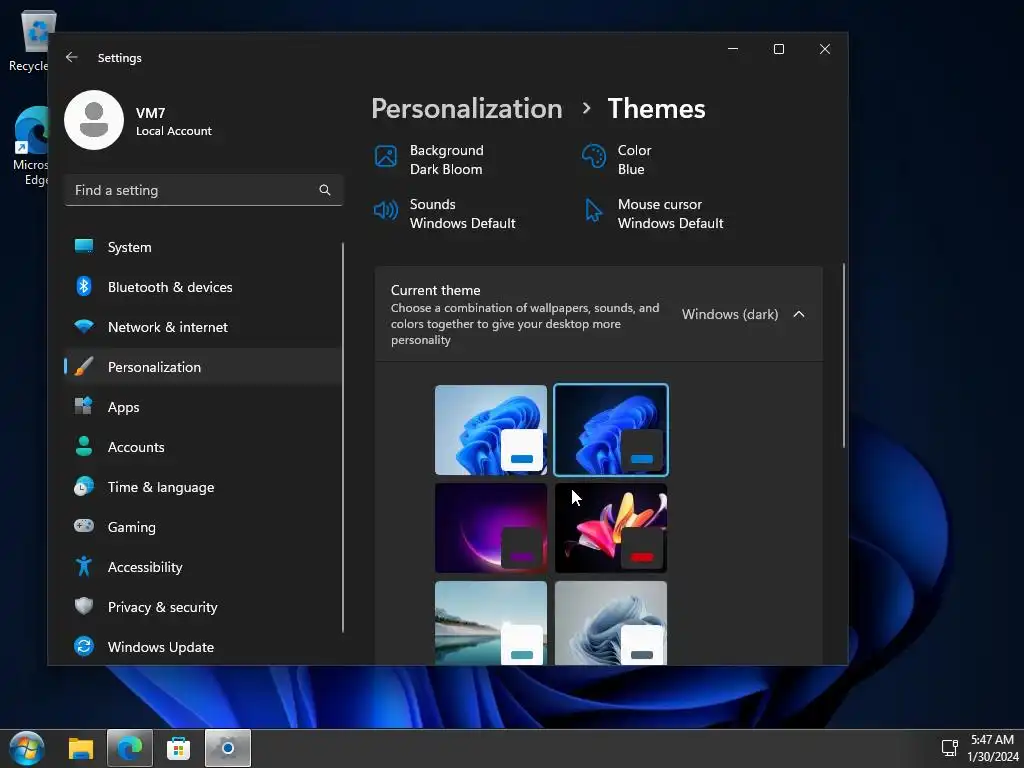Viewport: 1024px width, 768px height.
Task: Select the lake Sunrise theme thumbnail
Action: click(491, 623)
